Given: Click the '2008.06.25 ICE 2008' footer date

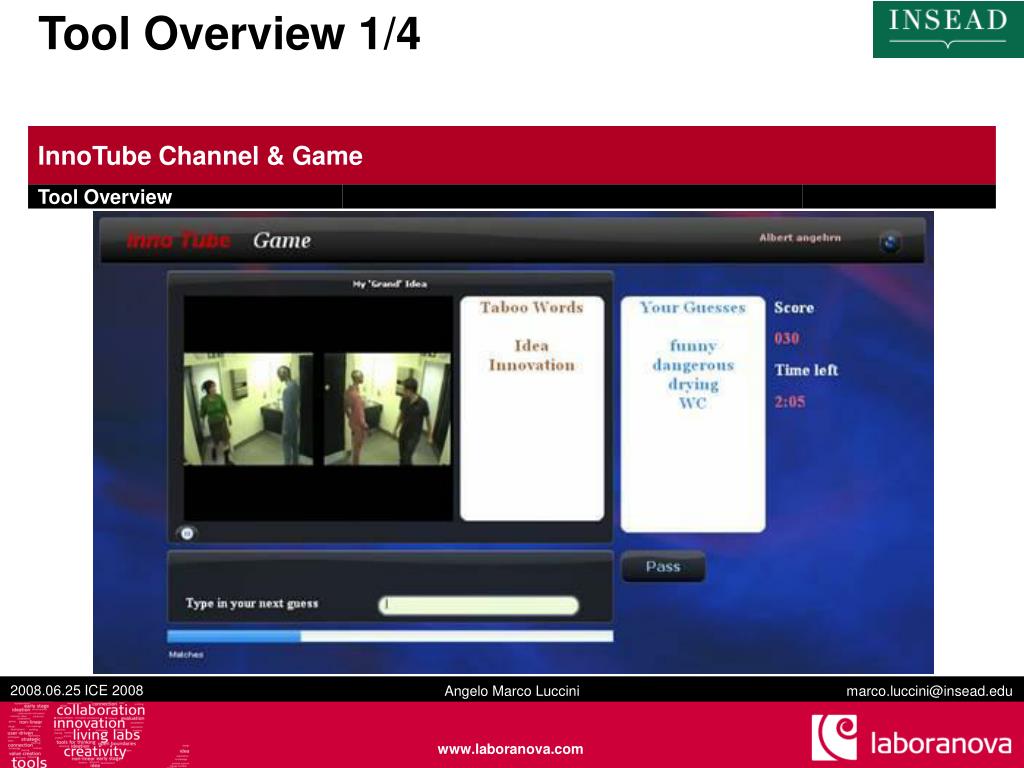Looking at the screenshot, I should [76, 690].
